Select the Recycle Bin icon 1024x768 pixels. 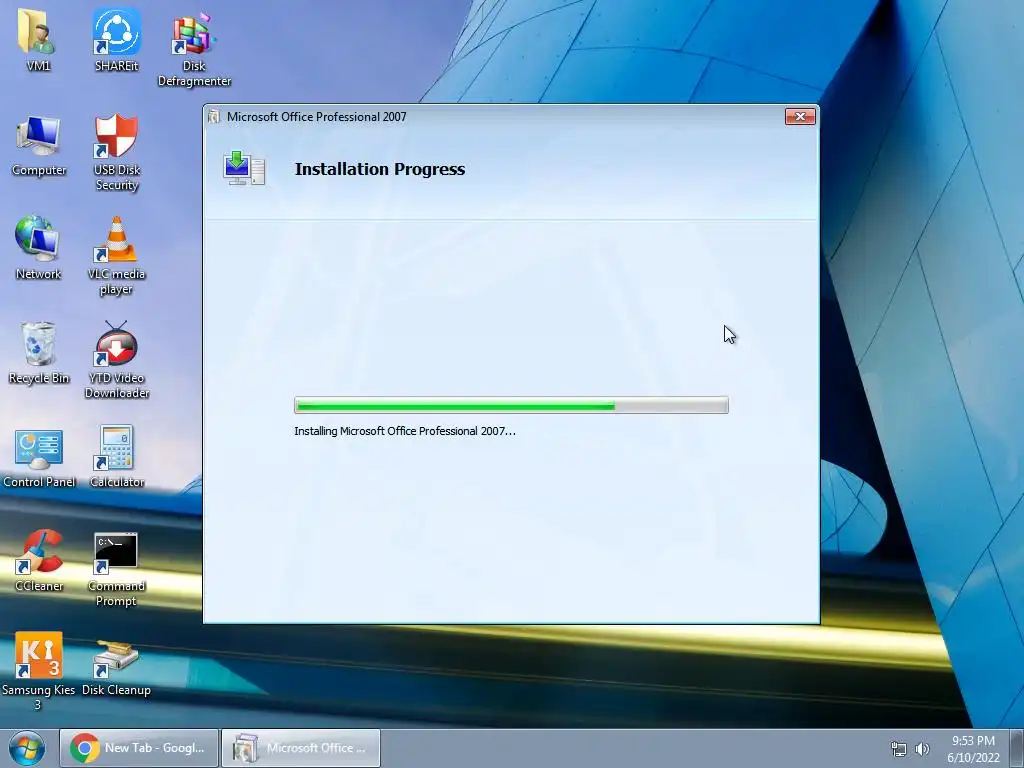tap(39, 353)
